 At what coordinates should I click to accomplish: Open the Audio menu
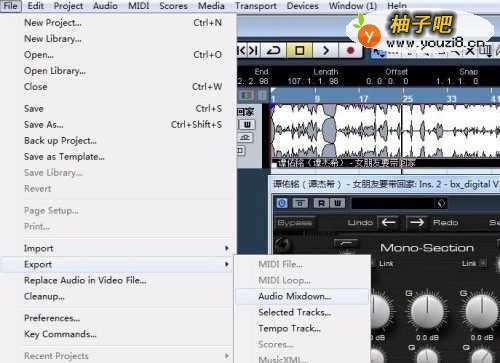pyautogui.click(x=105, y=6)
